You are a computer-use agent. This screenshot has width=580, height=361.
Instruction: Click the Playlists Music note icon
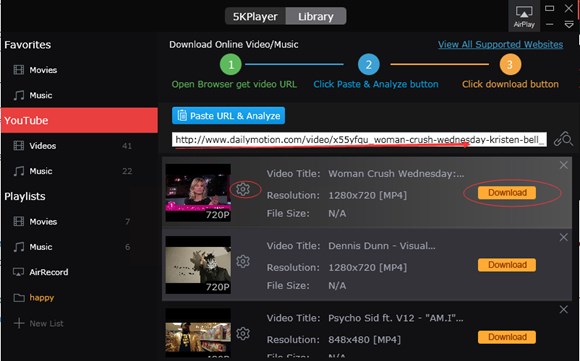(x=18, y=247)
